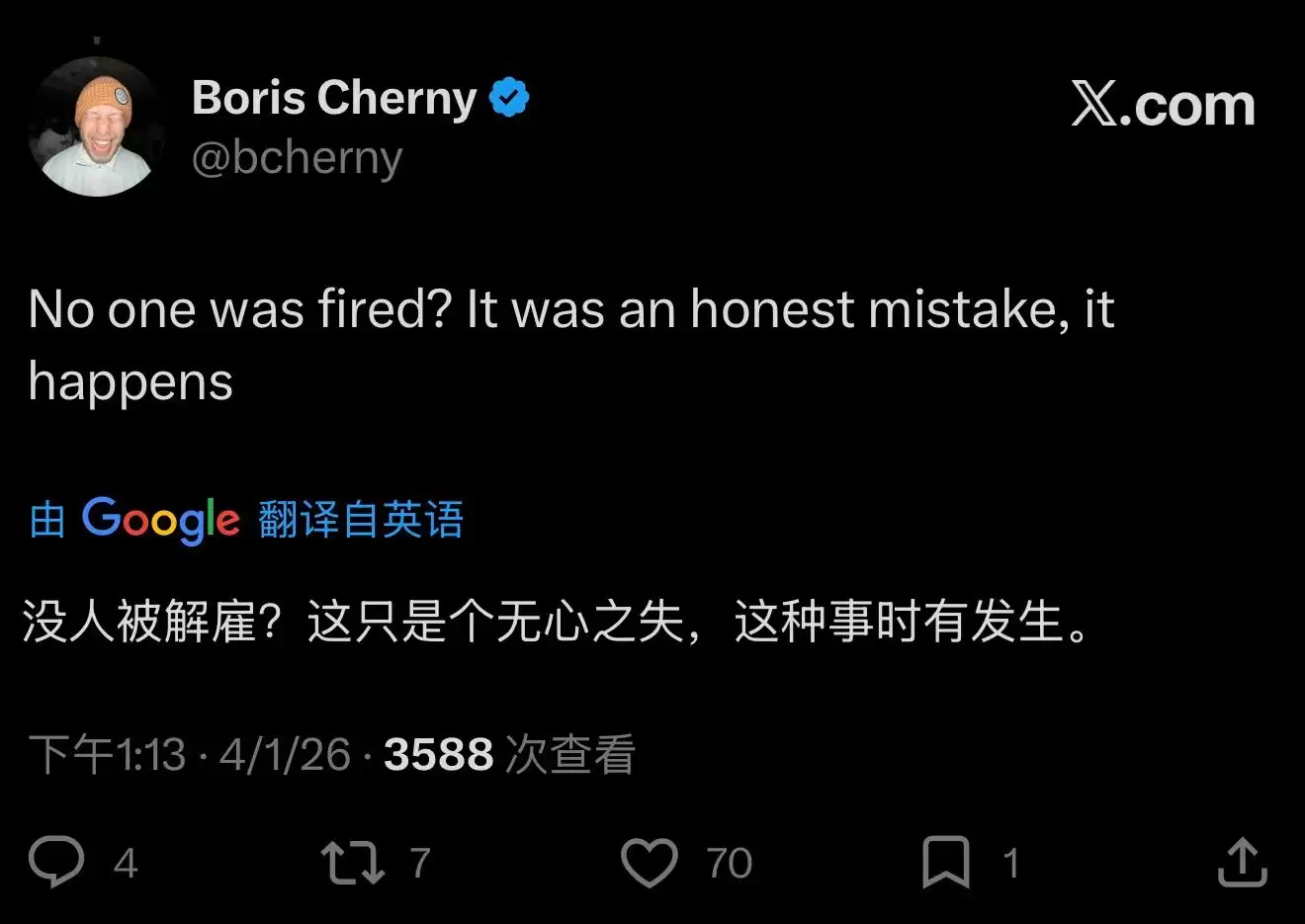The width and height of the screenshot is (1305, 924).
Task: Click the reply count number 4
Action: coord(125,864)
